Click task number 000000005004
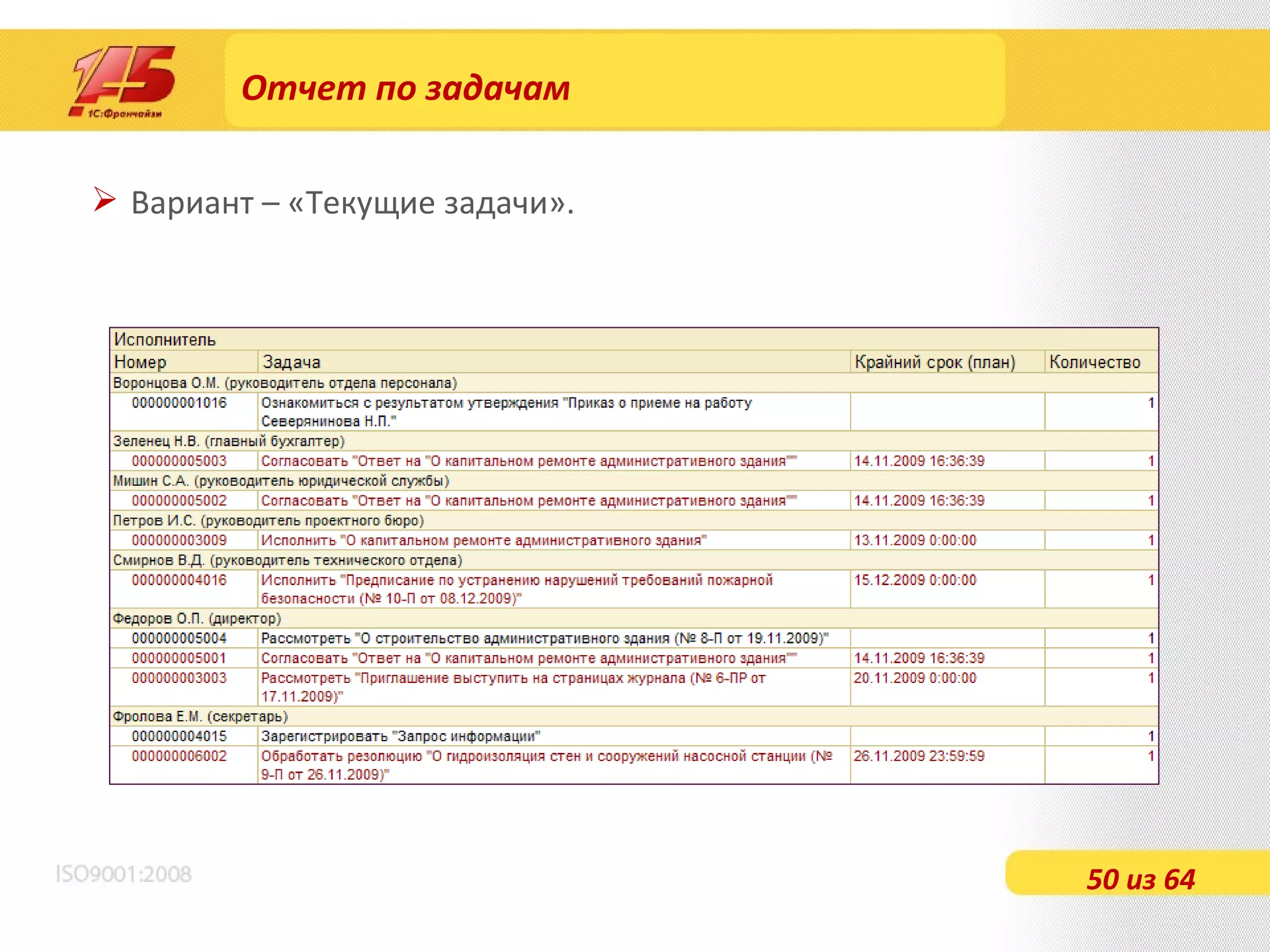1270x952 pixels. pyautogui.click(x=179, y=638)
